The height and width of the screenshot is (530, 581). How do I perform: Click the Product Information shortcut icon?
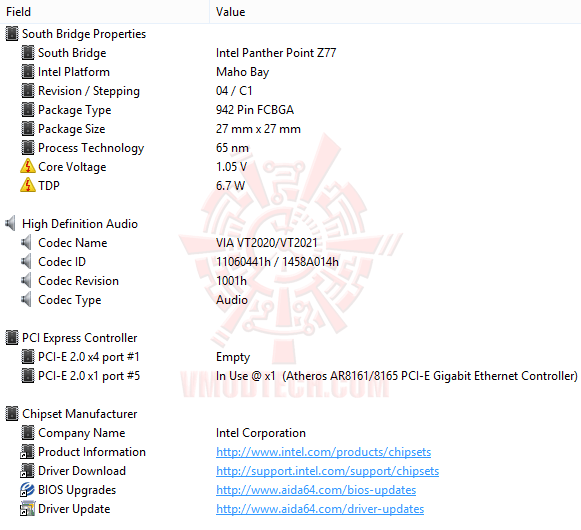coord(28,452)
